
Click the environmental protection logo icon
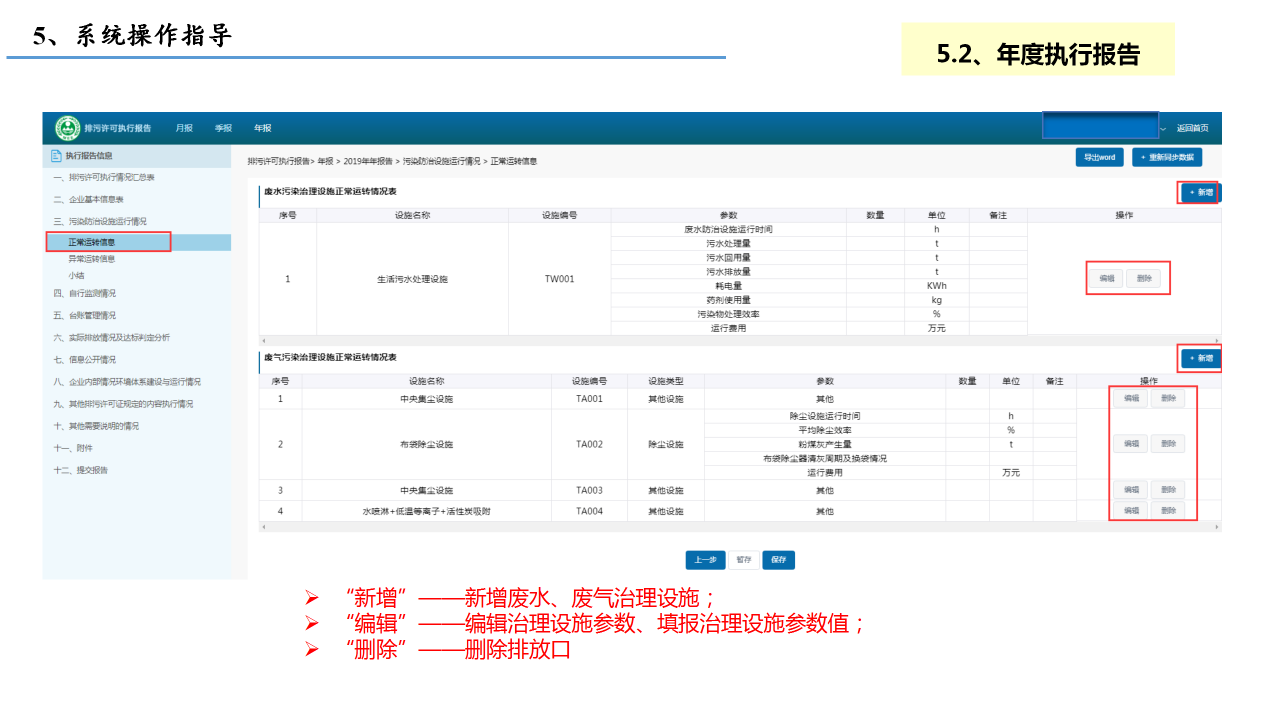tap(67, 128)
